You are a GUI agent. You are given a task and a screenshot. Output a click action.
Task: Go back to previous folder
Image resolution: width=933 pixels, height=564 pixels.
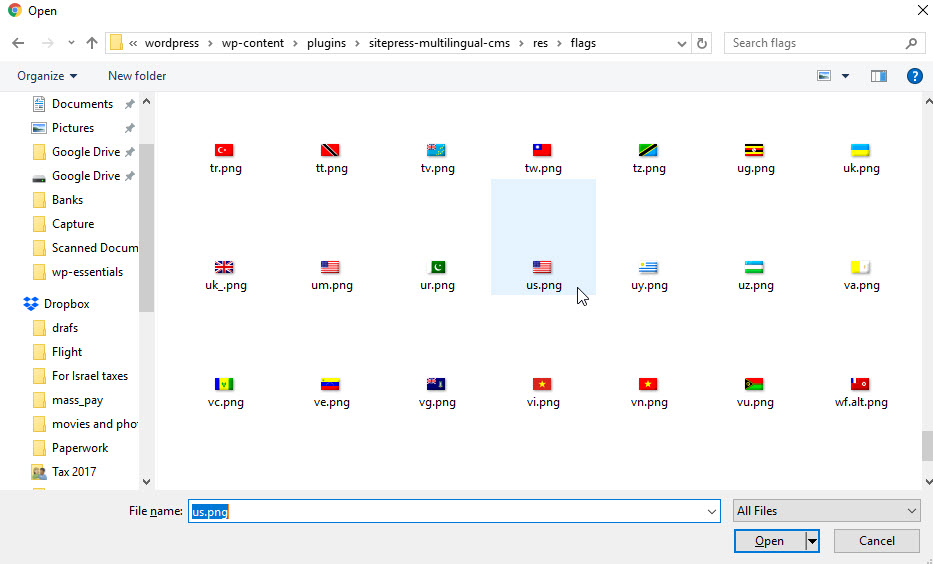click(x=18, y=43)
